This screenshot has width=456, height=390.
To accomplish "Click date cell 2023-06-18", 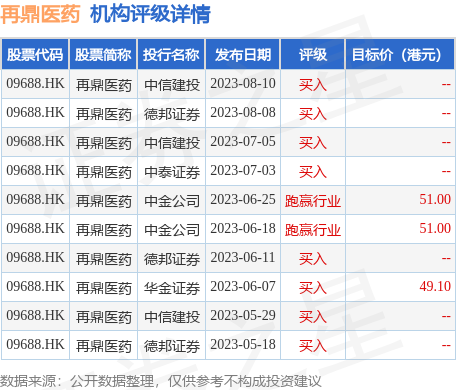I will tap(243, 228).
